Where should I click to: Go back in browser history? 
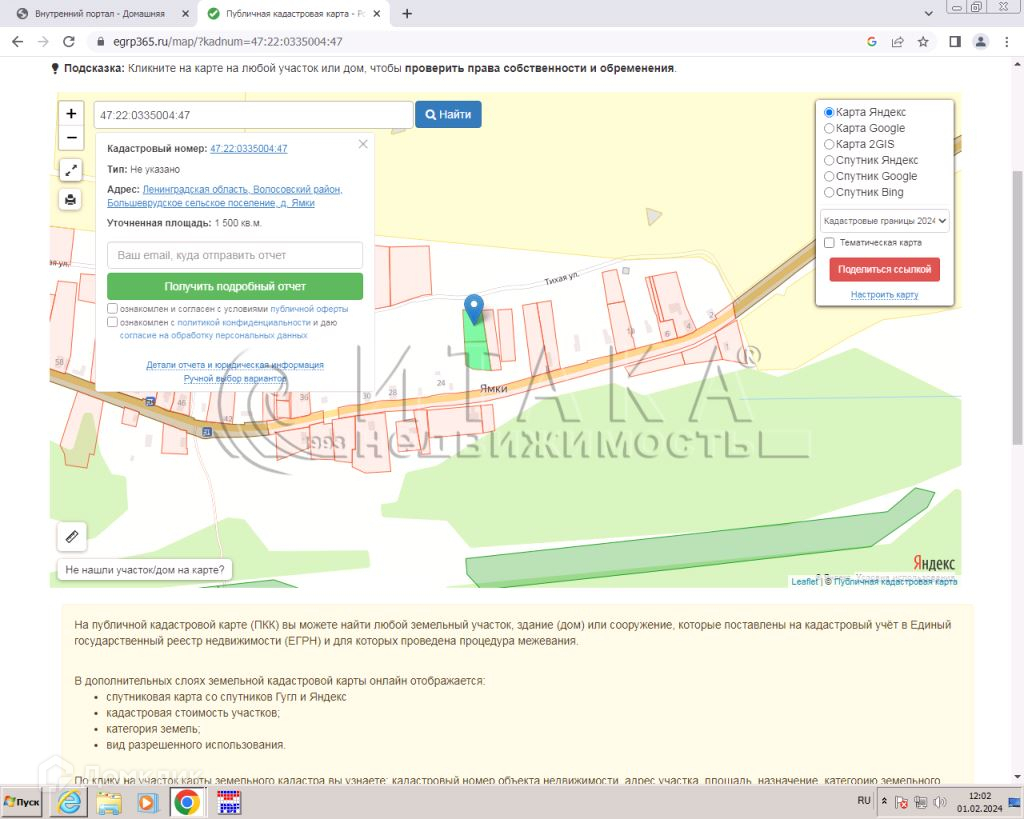(18, 41)
